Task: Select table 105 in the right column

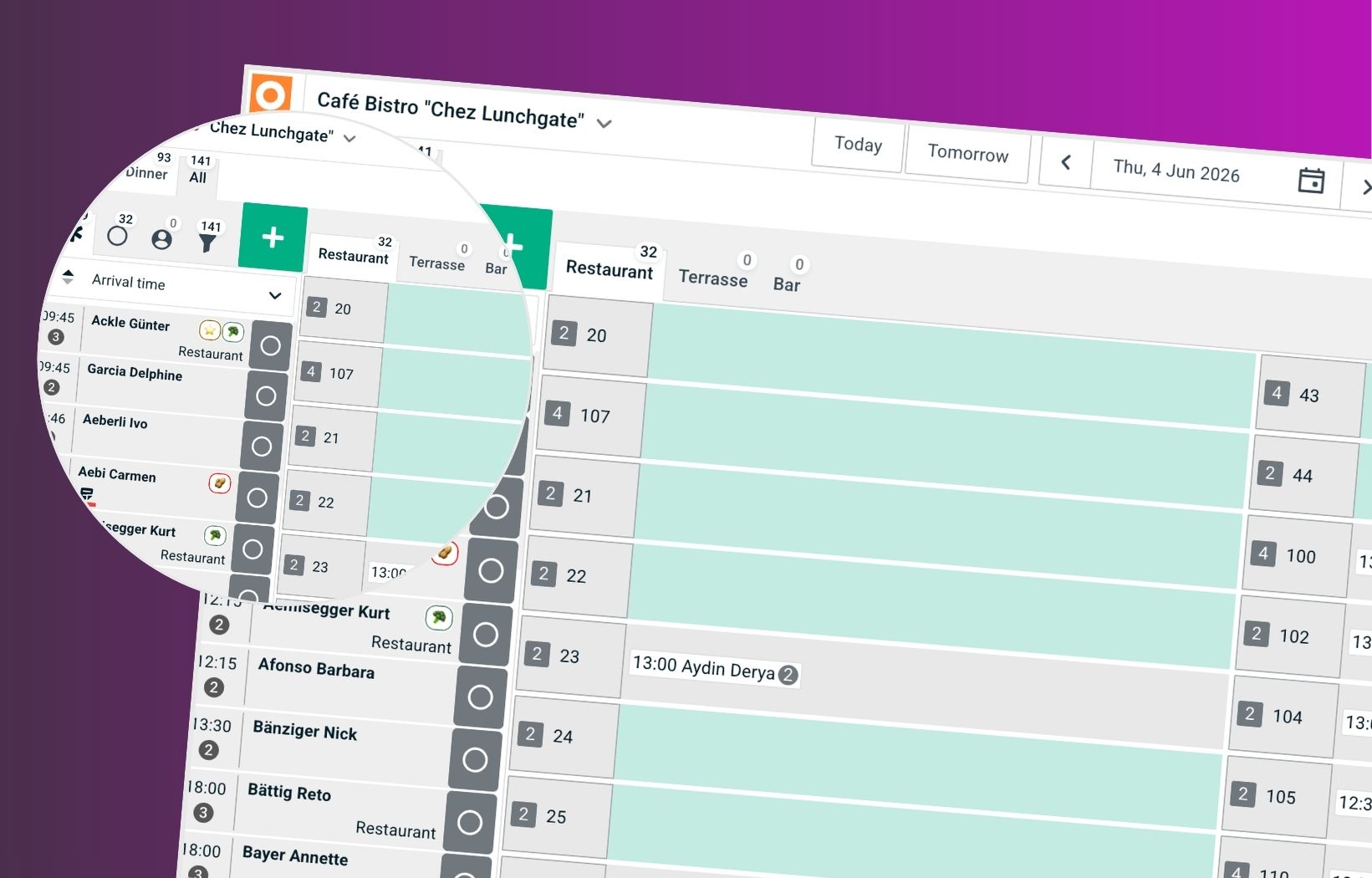Action: (1278, 797)
